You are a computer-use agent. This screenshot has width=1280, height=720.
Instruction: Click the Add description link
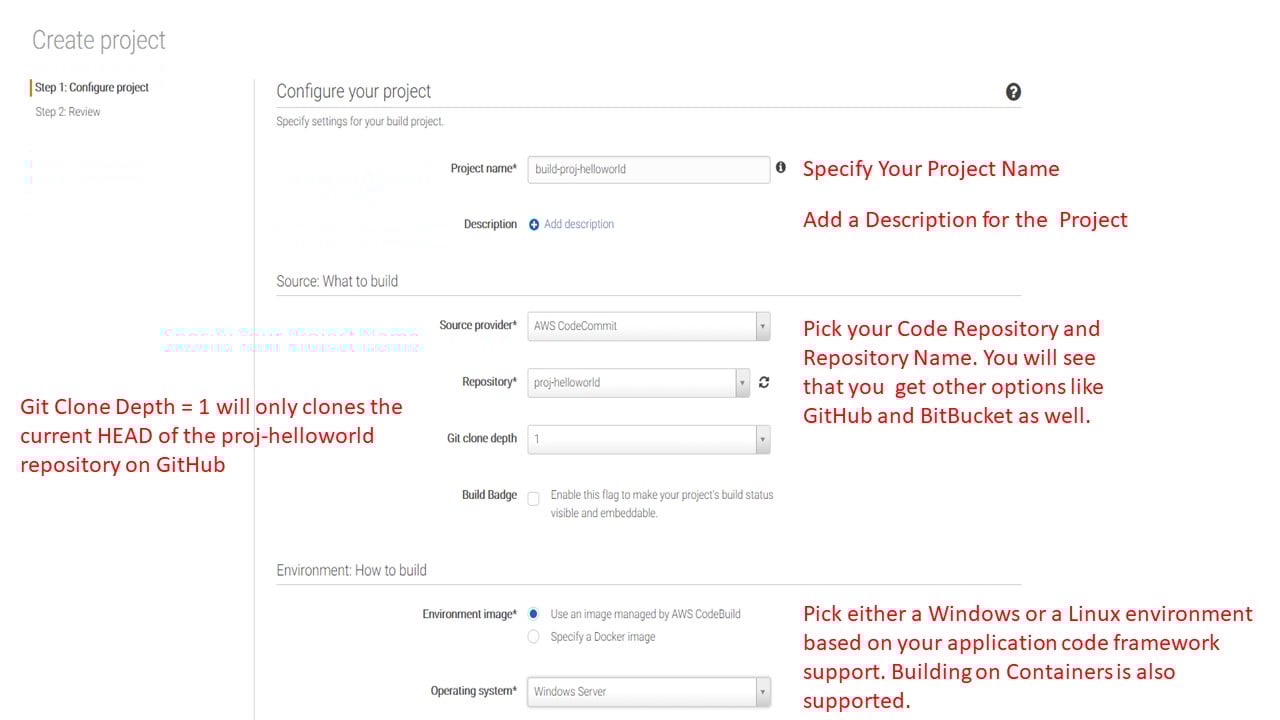[x=579, y=224]
